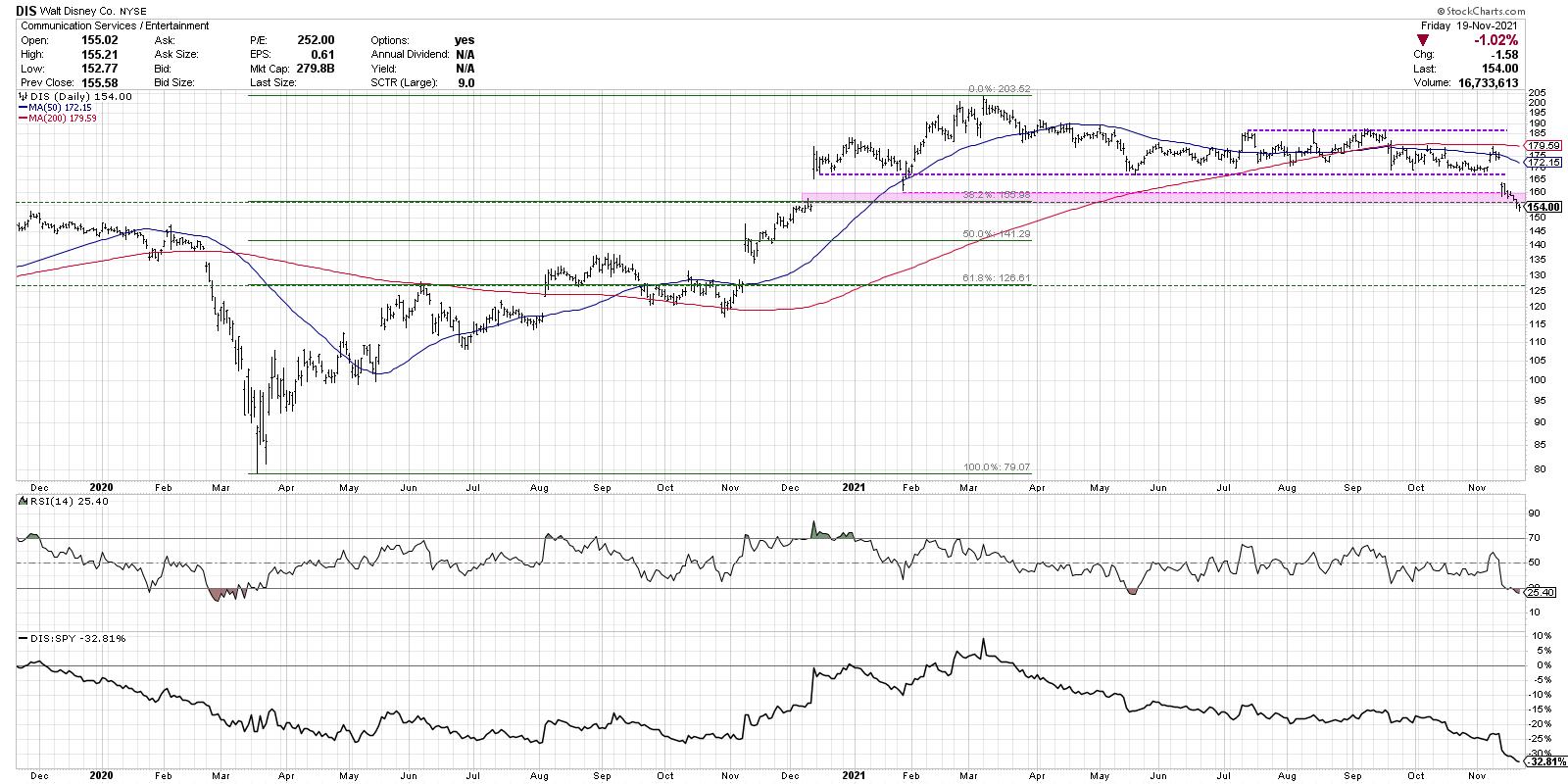The height and width of the screenshot is (784, 1568).
Task: Click the DIS:SPY relative strength legend marker
Action: click(x=24, y=638)
